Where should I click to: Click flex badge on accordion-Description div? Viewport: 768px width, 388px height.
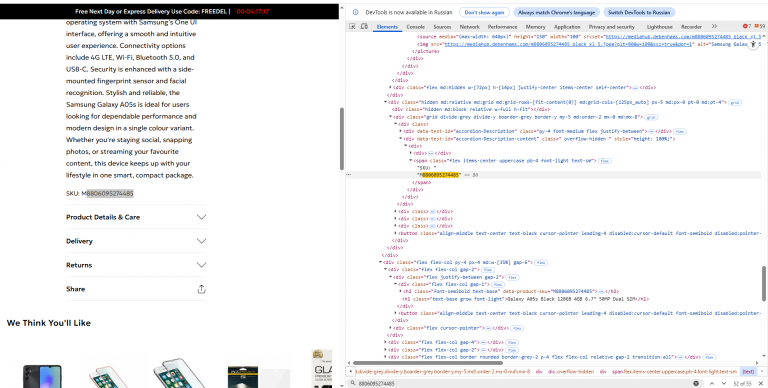tap(679, 132)
